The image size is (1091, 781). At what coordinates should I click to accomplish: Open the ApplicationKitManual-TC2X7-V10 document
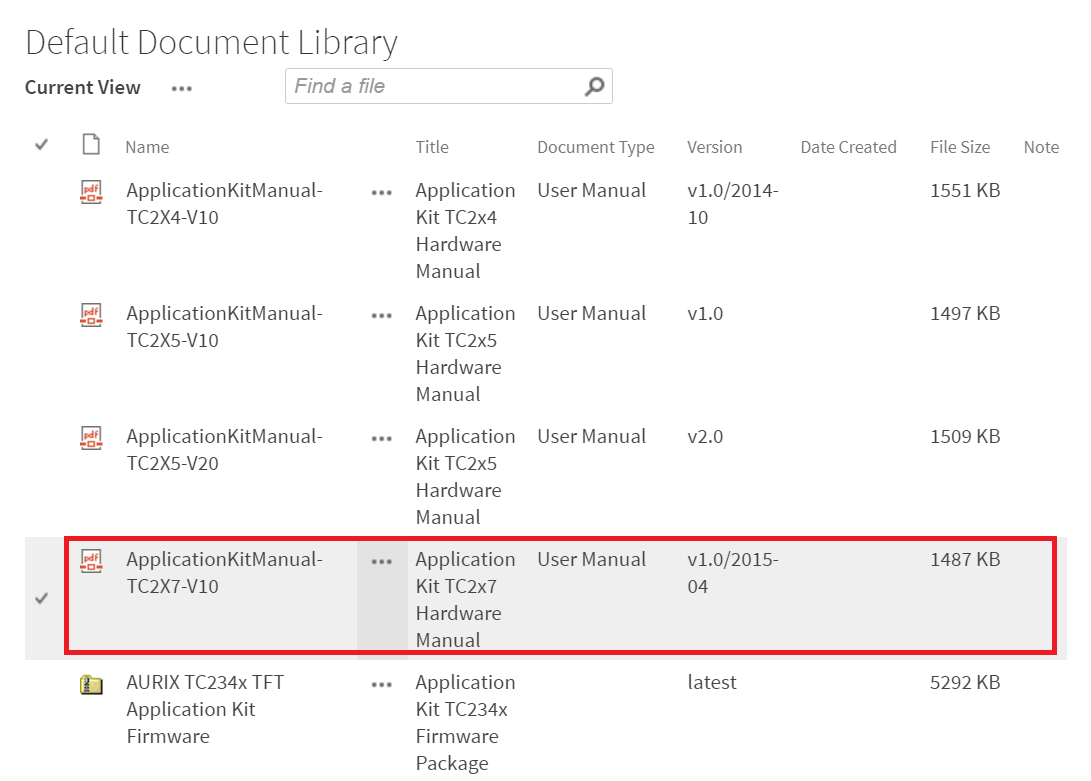pos(224,573)
